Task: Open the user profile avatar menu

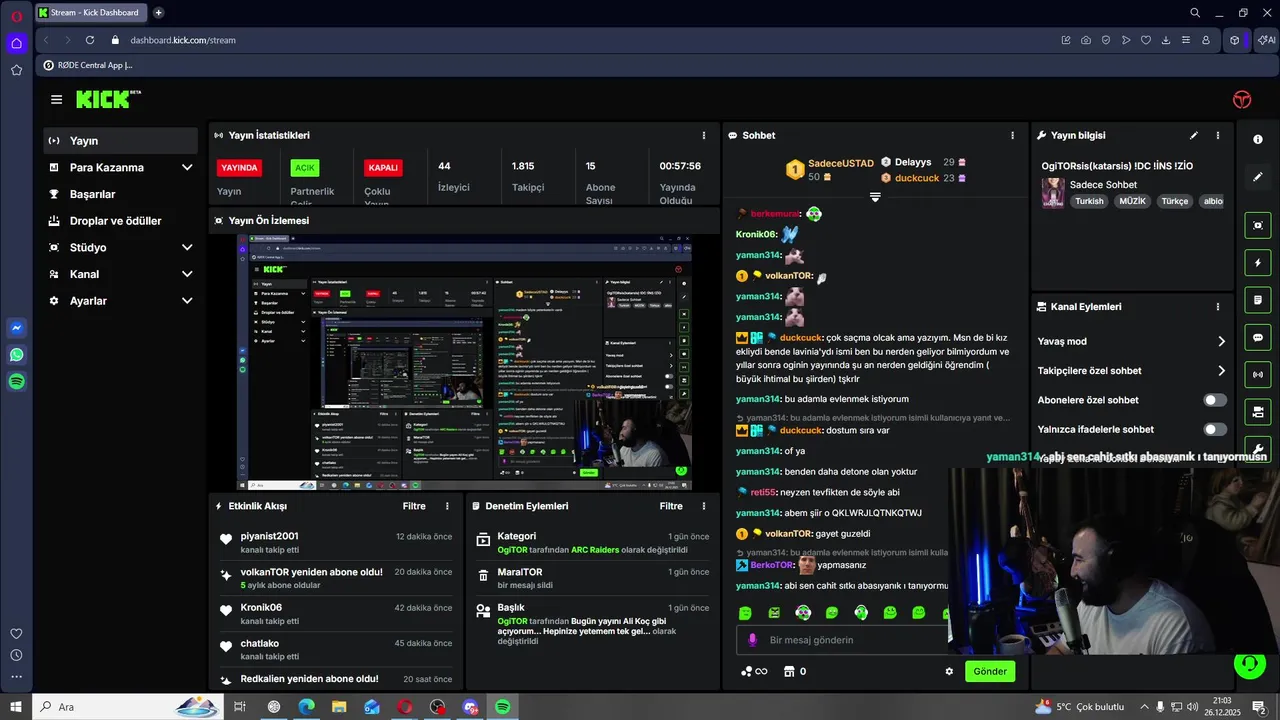Action: pos(1241,99)
